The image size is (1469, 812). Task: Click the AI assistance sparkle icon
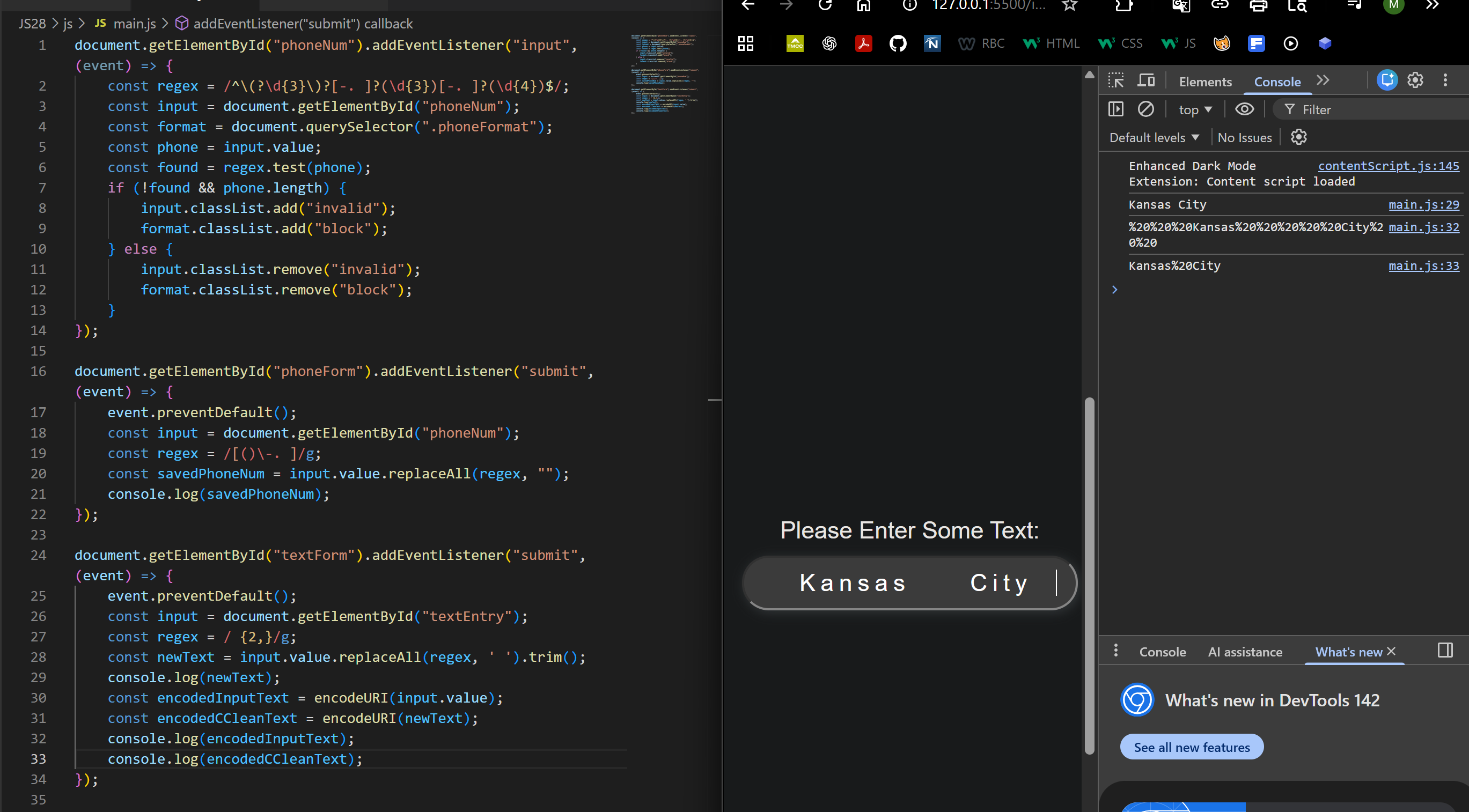tap(1387, 80)
